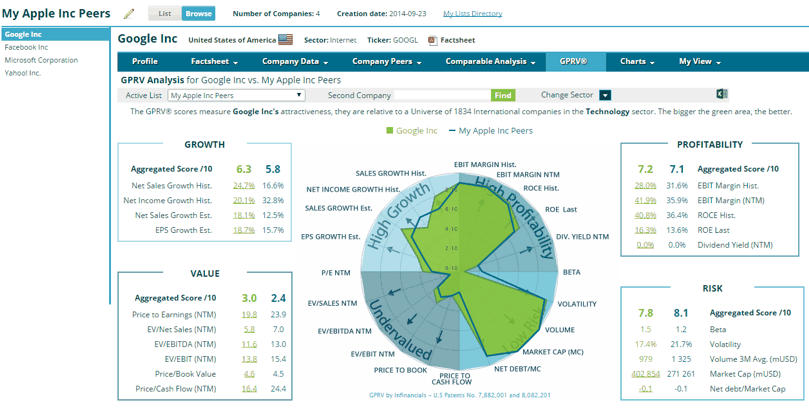
Task: Open EV/EBIT 13.8 value link
Action: click(x=249, y=359)
